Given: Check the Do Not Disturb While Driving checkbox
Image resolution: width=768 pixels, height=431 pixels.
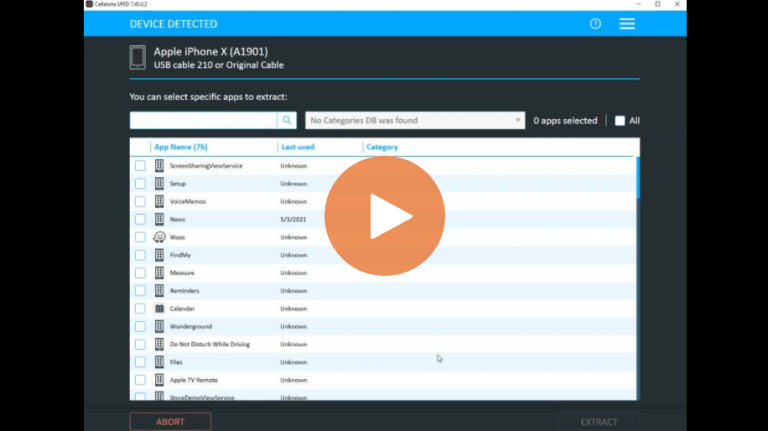Looking at the screenshot, I should pos(140,344).
